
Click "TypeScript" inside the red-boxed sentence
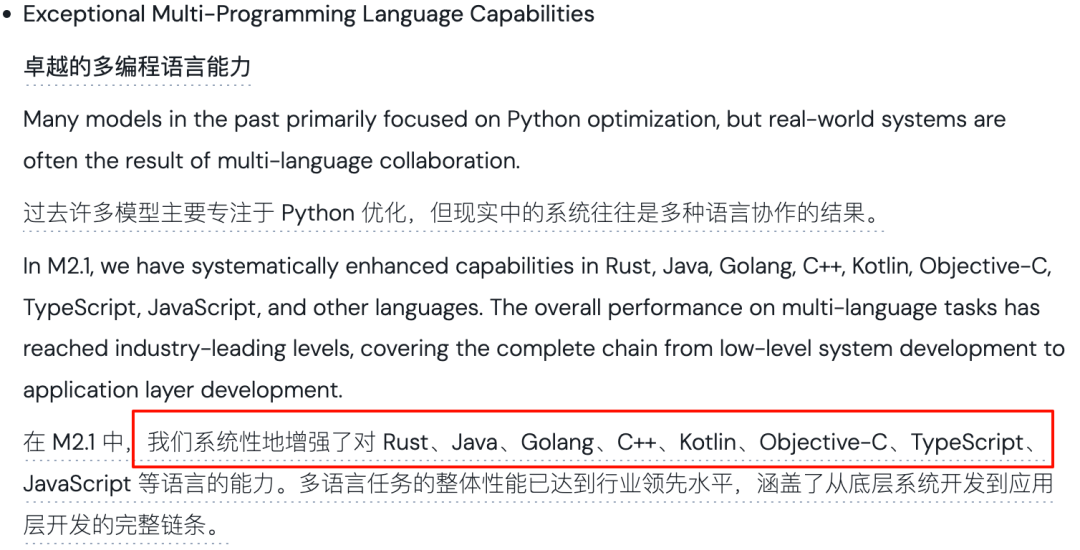967,442
